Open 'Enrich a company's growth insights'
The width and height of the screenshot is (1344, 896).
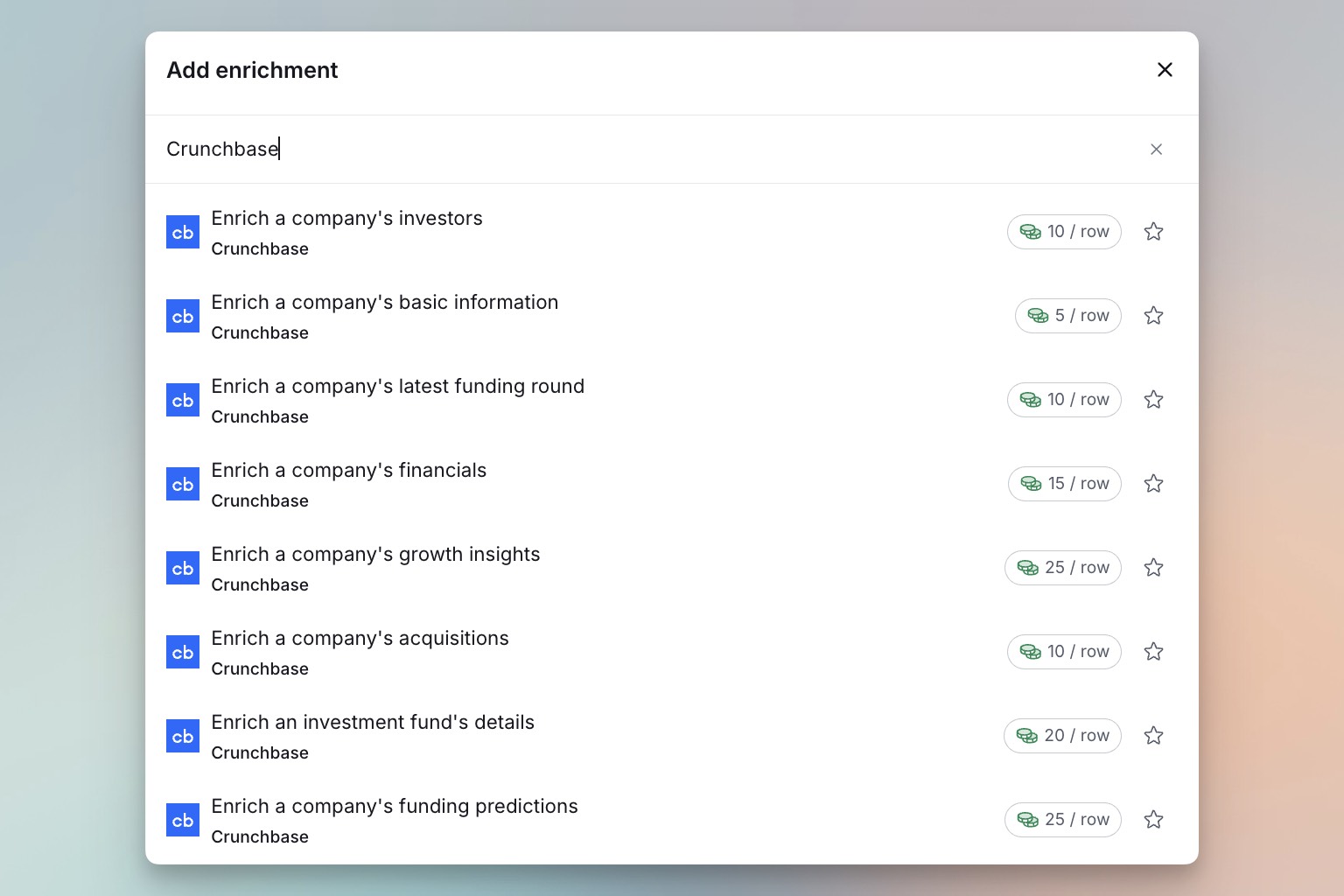pyautogui.click(x=376, y=555)
